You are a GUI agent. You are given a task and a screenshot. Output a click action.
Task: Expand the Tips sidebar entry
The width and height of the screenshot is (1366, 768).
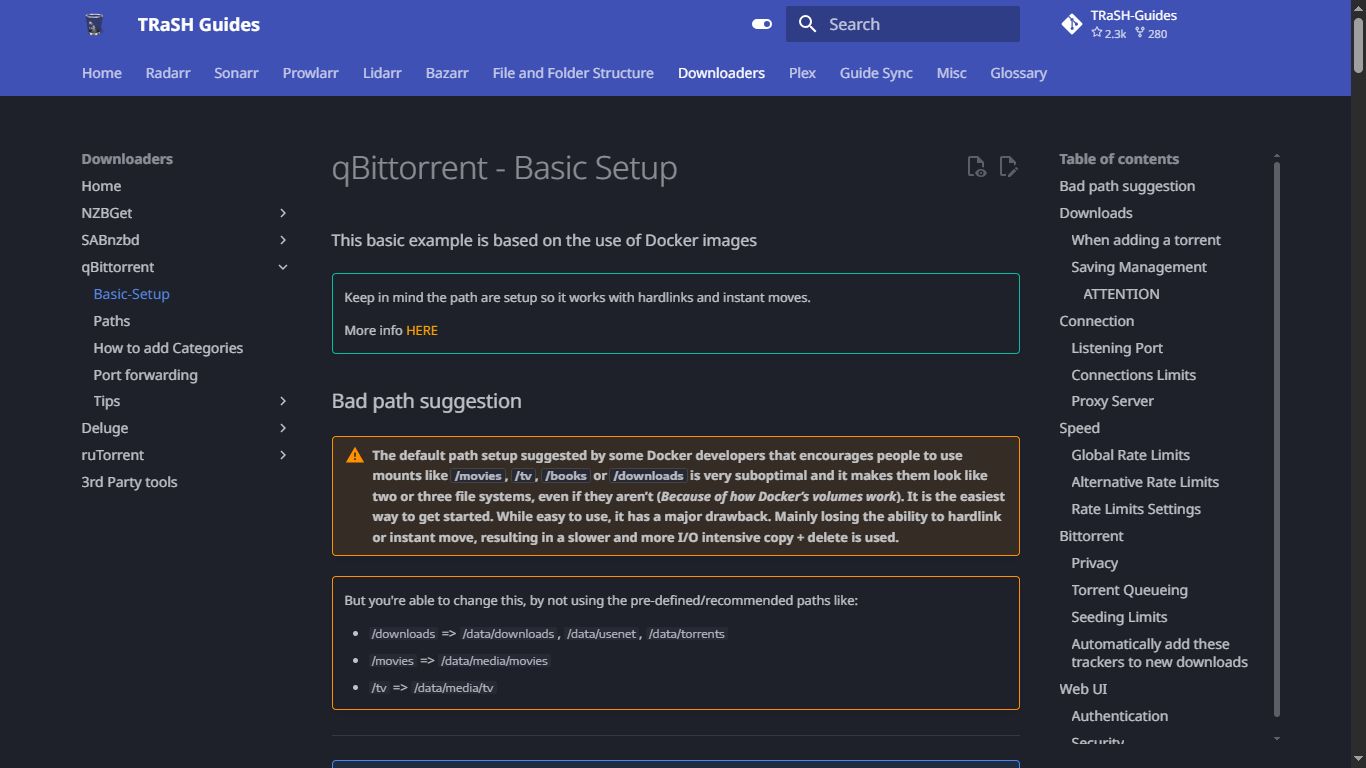[283, 401]
